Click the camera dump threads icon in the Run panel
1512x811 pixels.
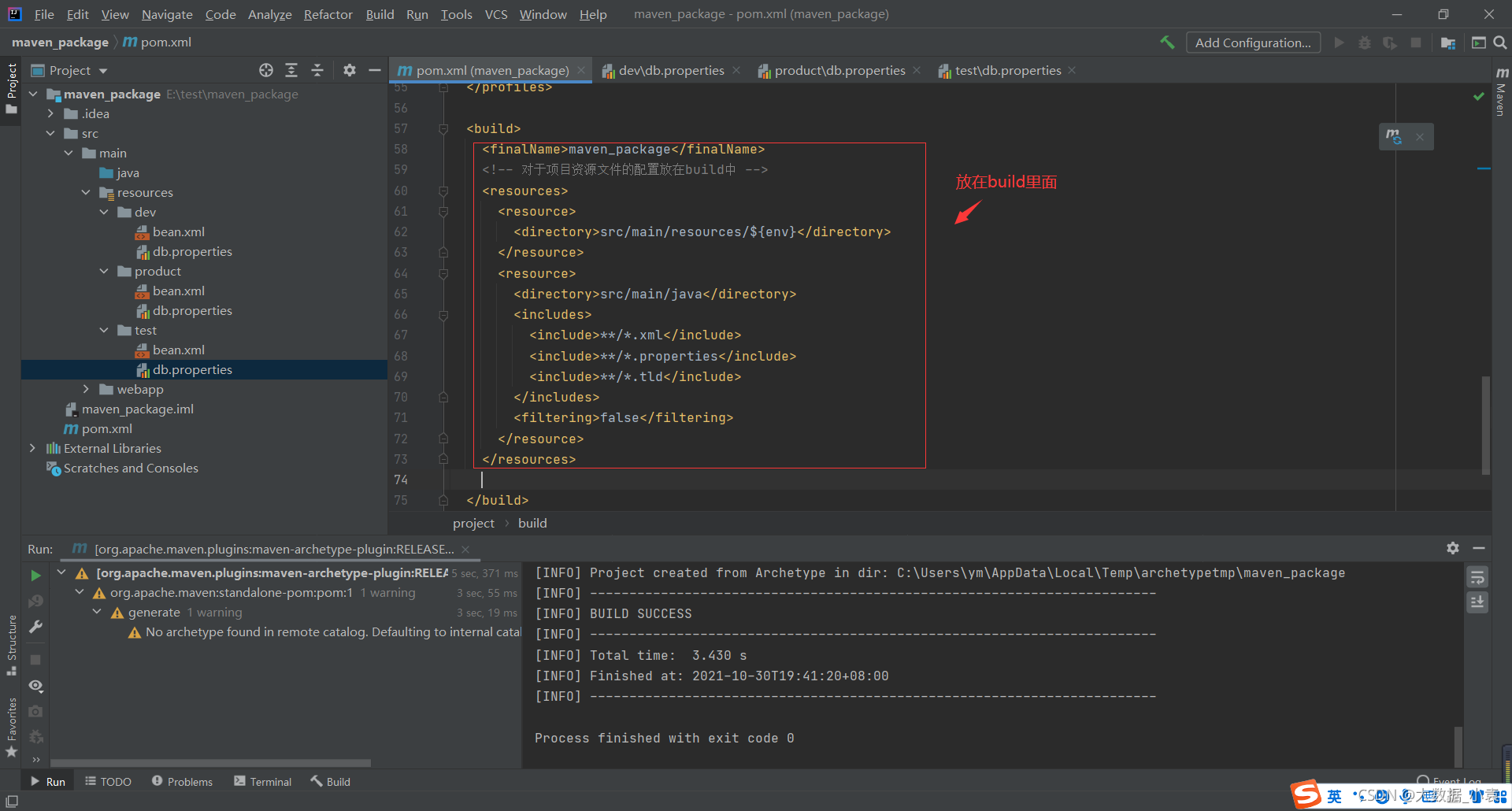[35, 711]
